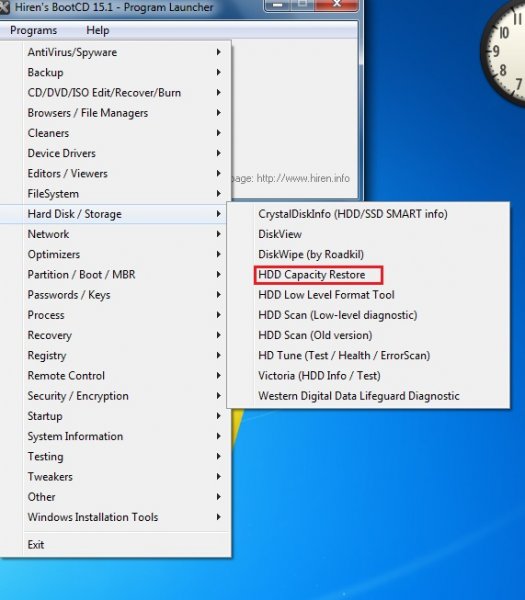This screenshot has width=525, height=600.
Task: Select Browsers / File Managers category
Action: click(x=115, y=113)
